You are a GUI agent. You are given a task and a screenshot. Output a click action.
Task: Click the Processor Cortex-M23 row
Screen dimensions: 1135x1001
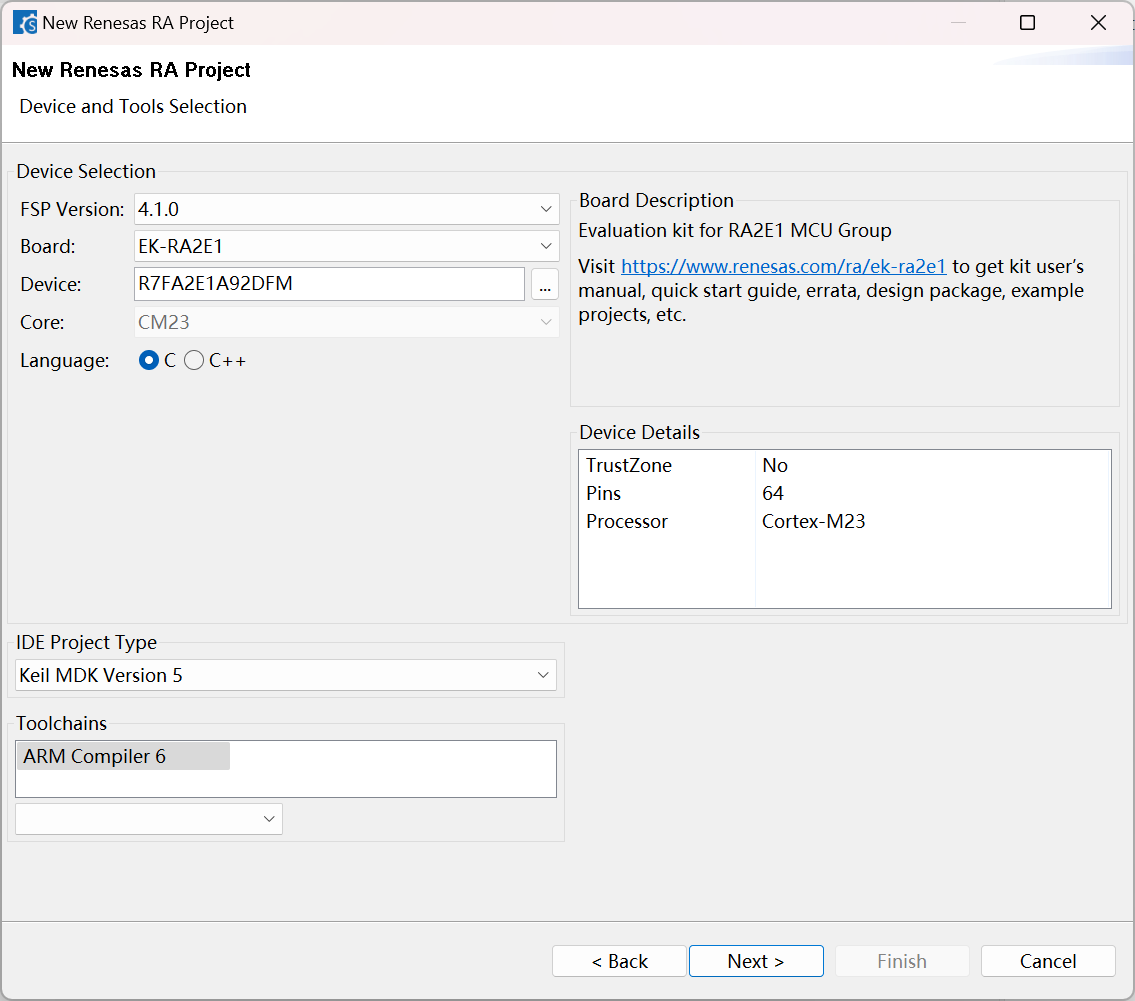(x=844, y=522)
